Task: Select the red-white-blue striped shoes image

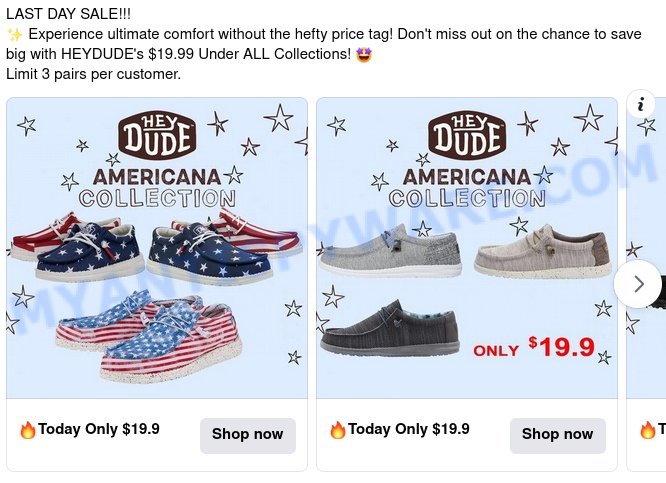Action: pyautogui.click(x=150, y=336)
